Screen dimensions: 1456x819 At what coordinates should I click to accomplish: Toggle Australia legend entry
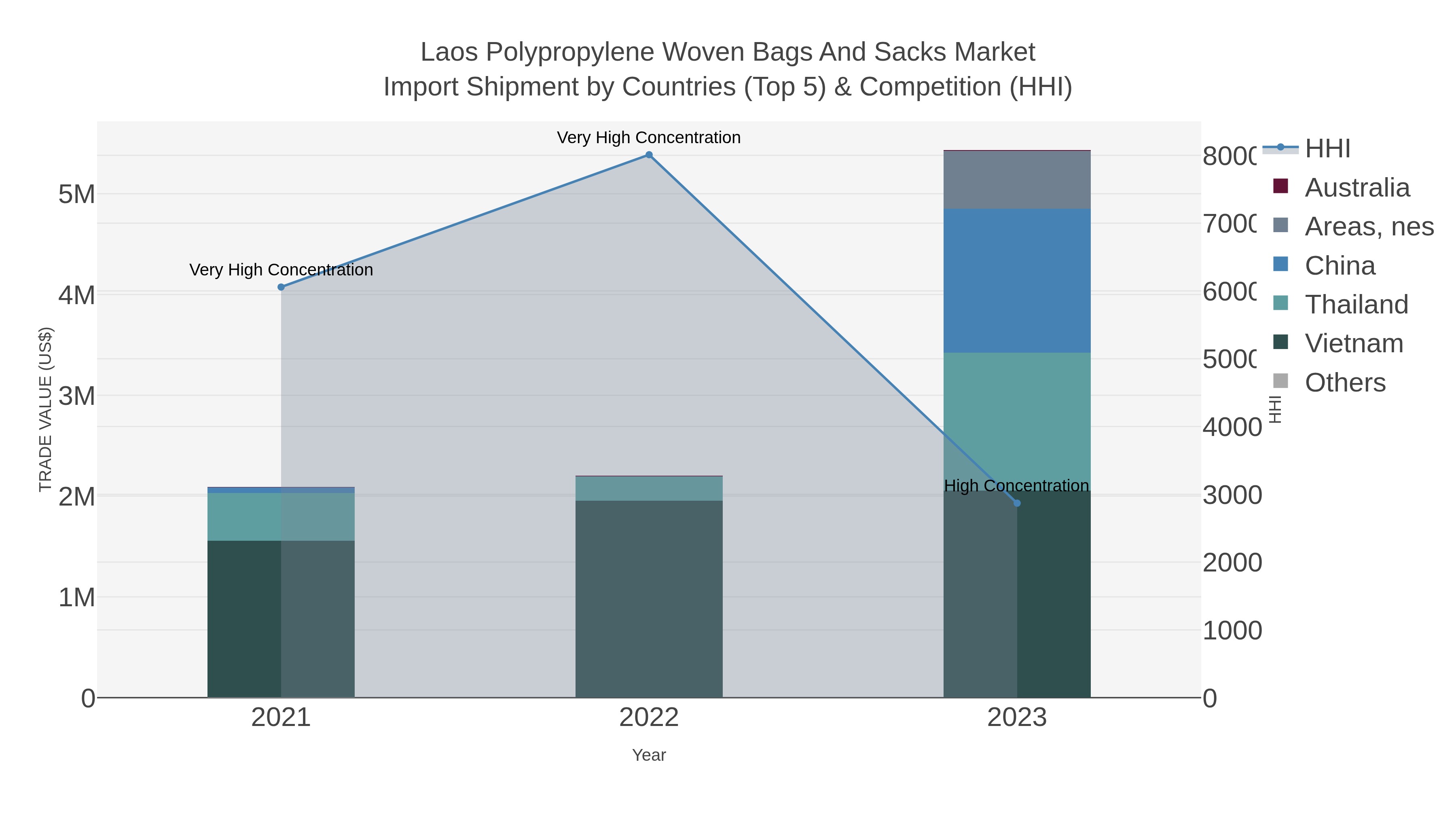point(1341,187)
